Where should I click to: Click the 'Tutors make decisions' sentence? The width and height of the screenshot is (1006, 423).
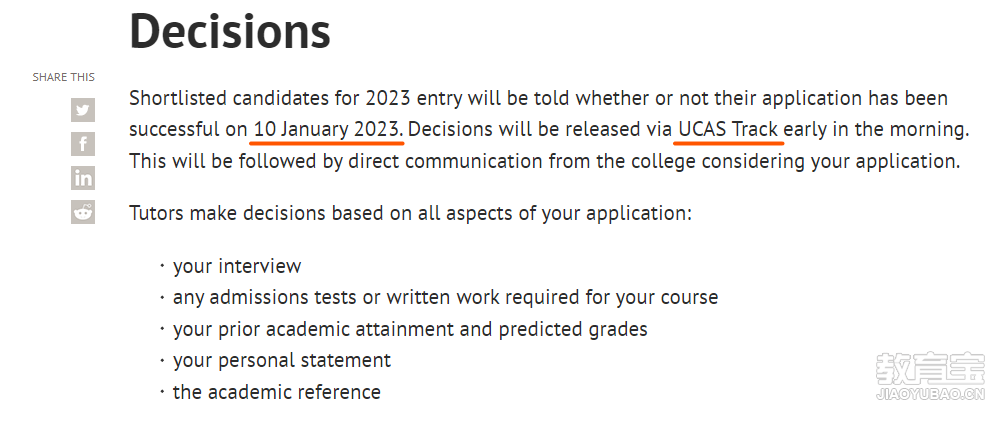(x=411, y=213)
